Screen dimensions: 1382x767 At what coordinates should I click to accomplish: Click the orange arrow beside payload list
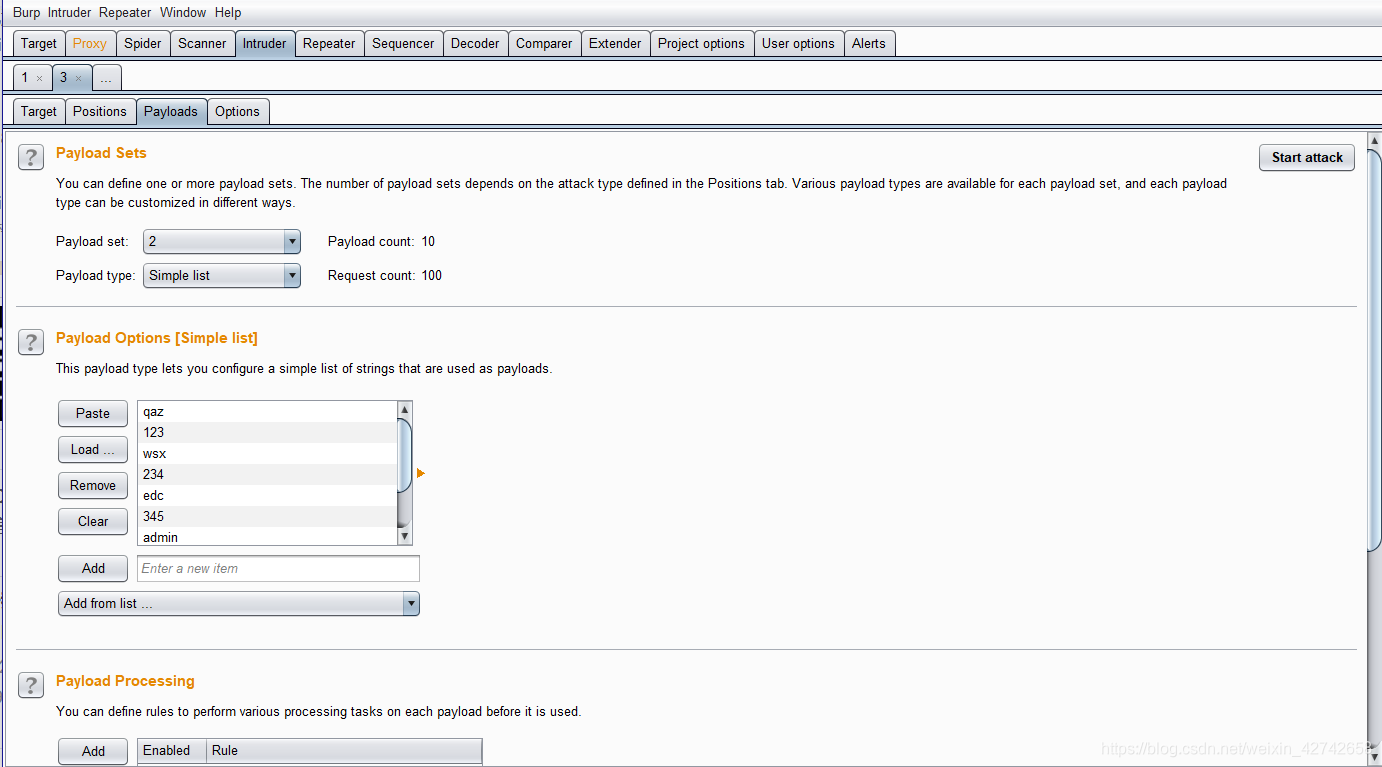click(421, 473)
